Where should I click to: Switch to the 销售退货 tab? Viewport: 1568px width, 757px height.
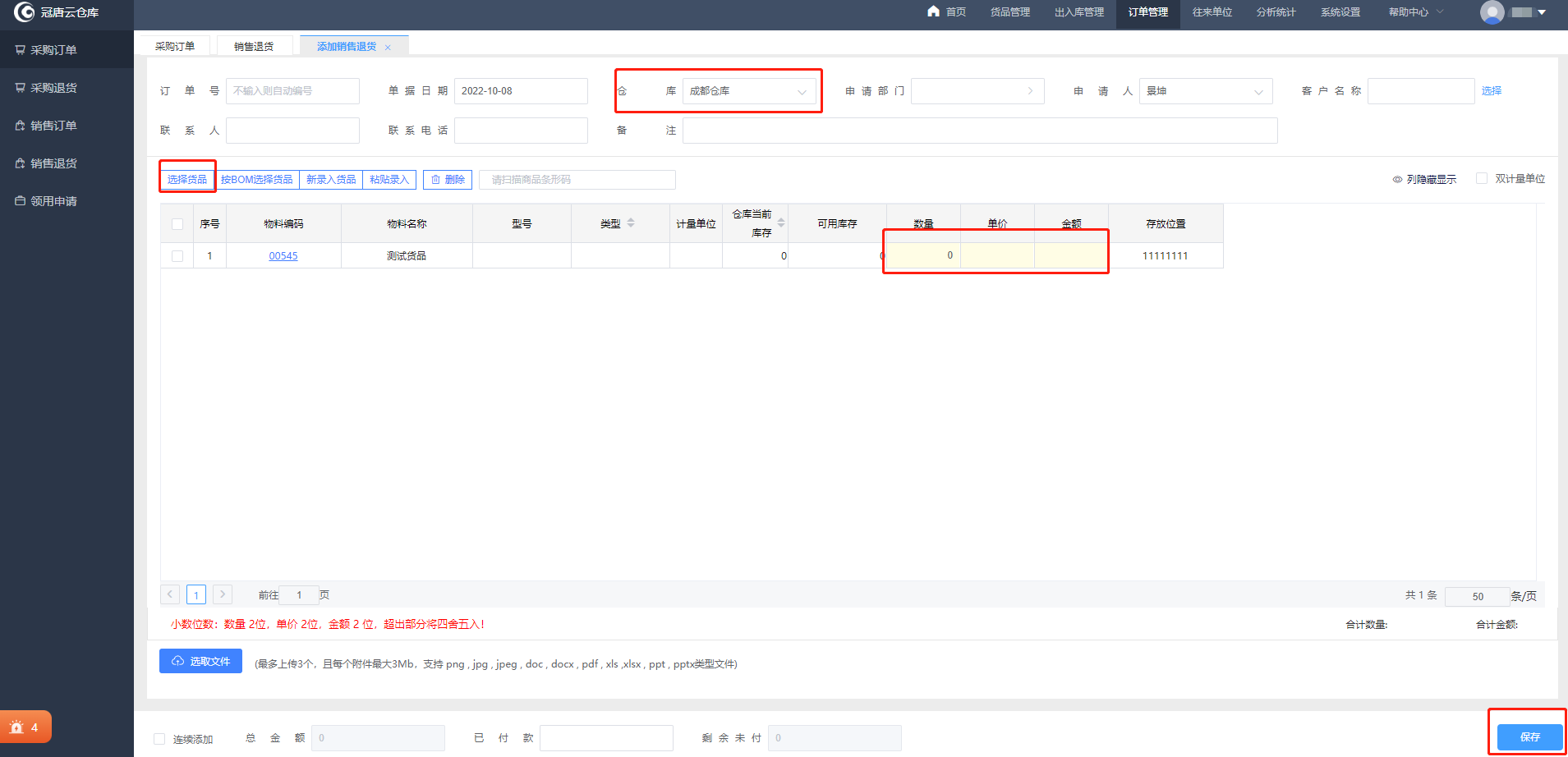[x=254, y=46]
